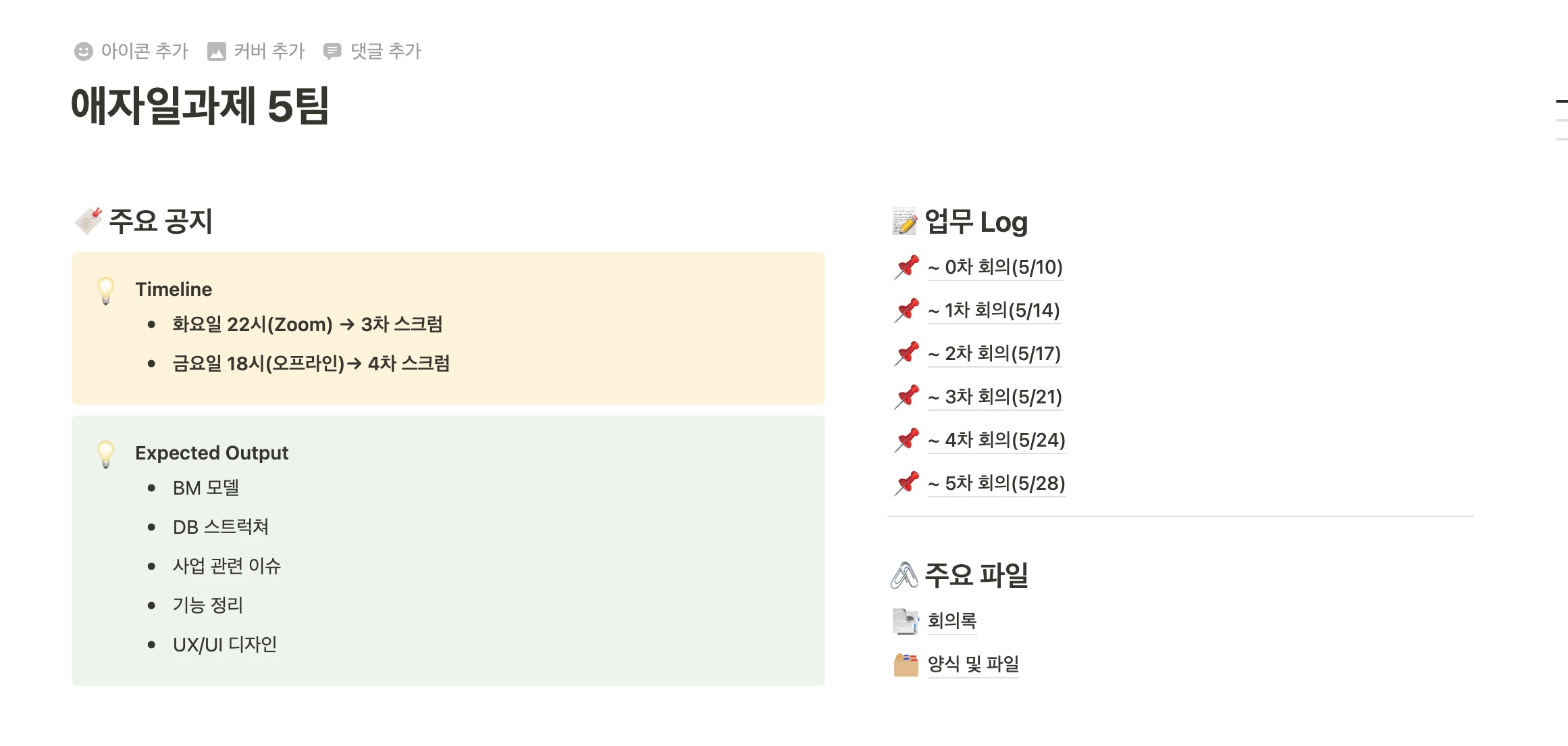Open the 1차 회의(5/14) page link
This screenshot has width=1568, height=746.
coord(993,310)
